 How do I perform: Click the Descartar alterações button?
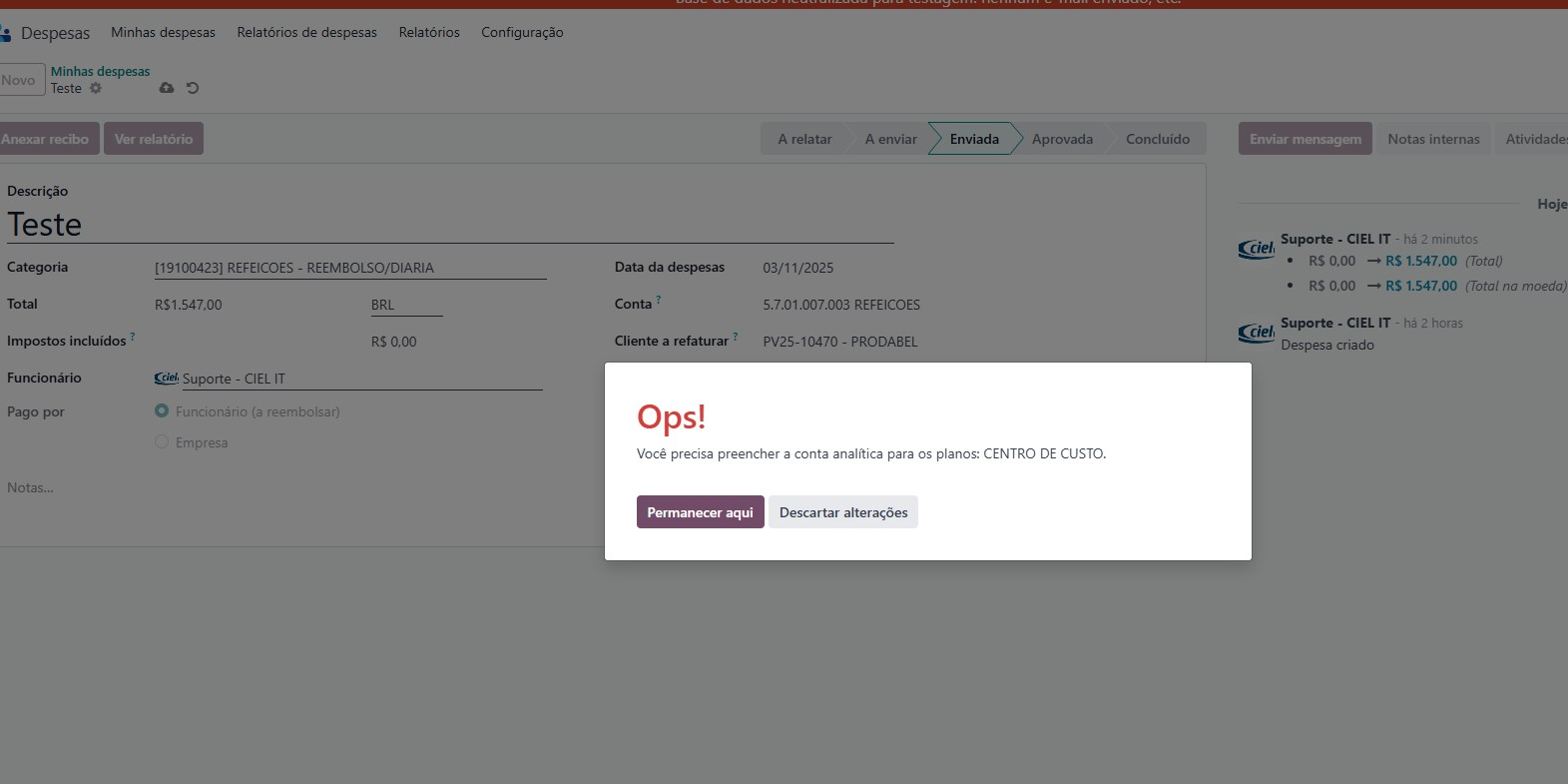pyautogui.click(x=843, y=512)
